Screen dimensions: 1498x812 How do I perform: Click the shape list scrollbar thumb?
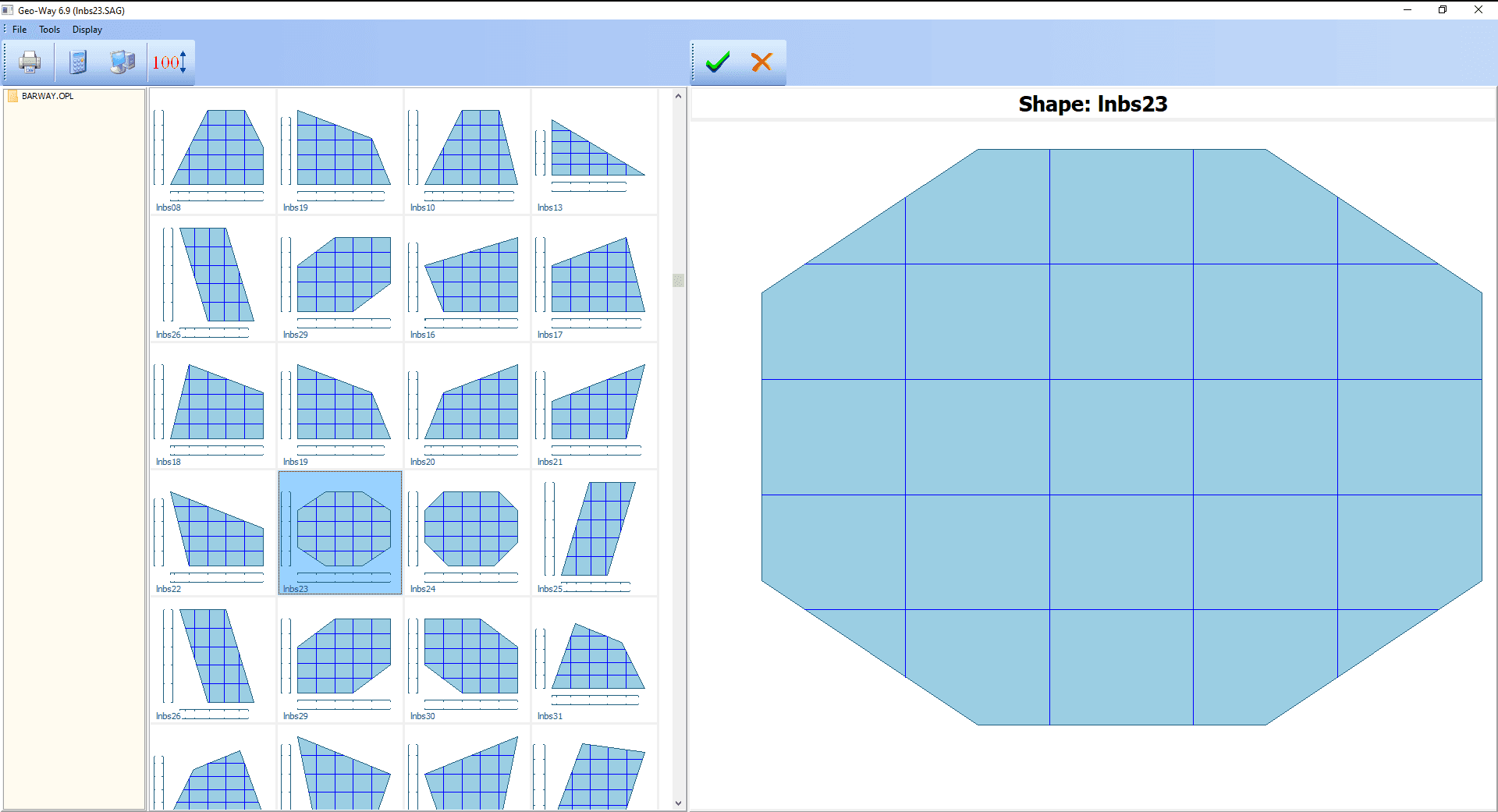click(678, 280)
